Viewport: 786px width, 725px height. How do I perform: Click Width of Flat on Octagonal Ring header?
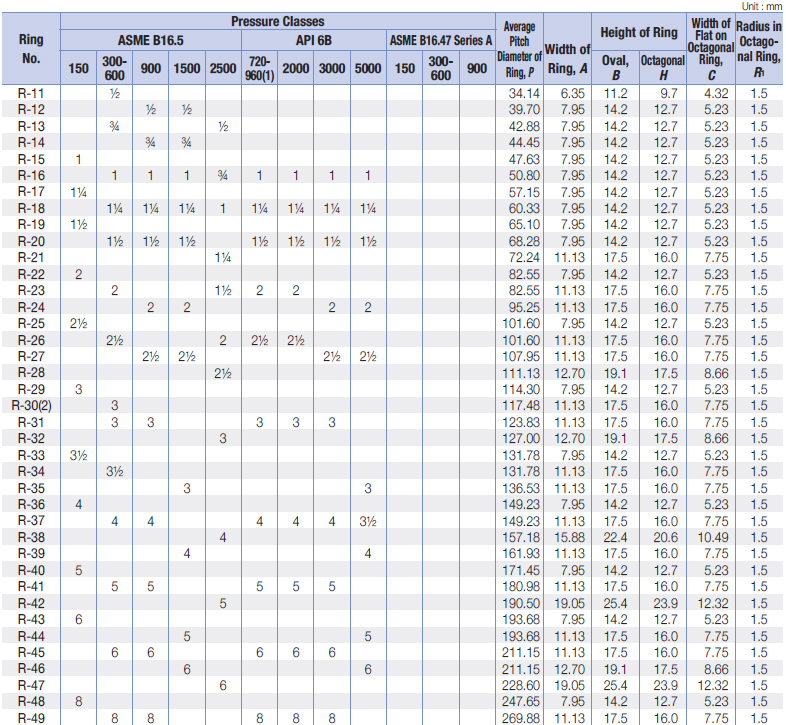point(711,49)
